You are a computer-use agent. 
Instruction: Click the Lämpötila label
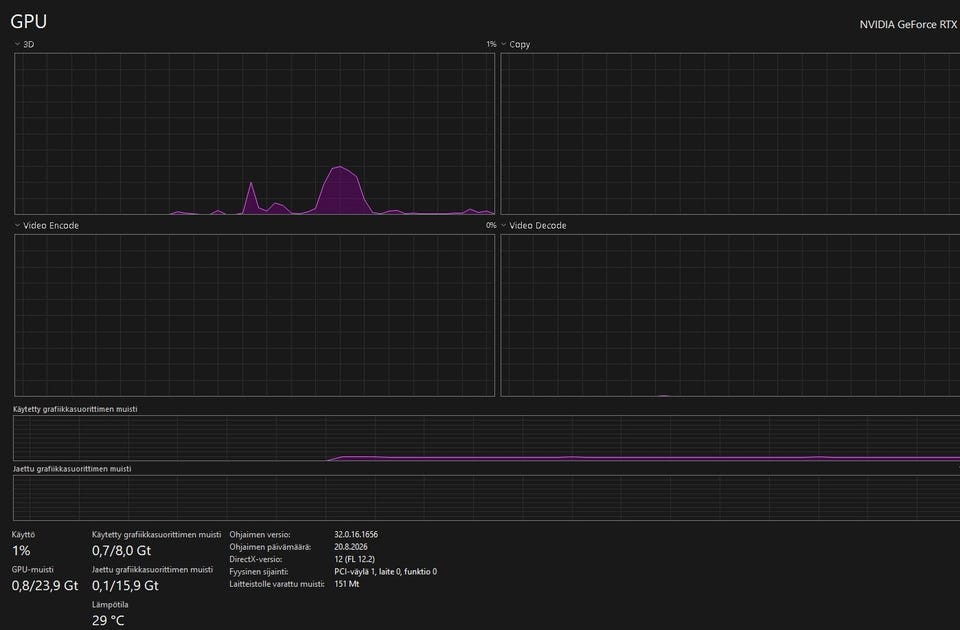point(110,604)
